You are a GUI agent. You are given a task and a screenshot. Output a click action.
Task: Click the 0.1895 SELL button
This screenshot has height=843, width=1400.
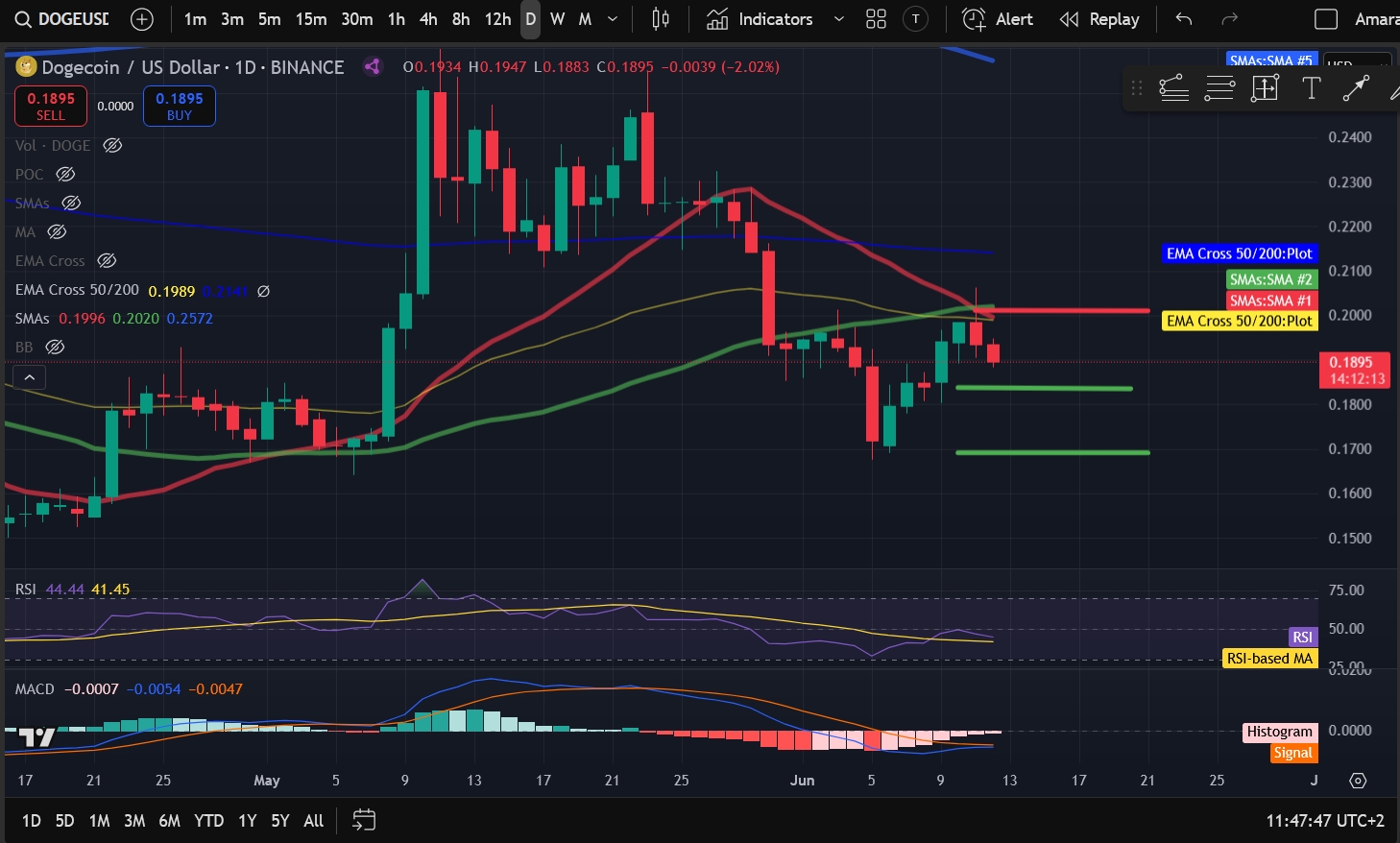[51, 106]
